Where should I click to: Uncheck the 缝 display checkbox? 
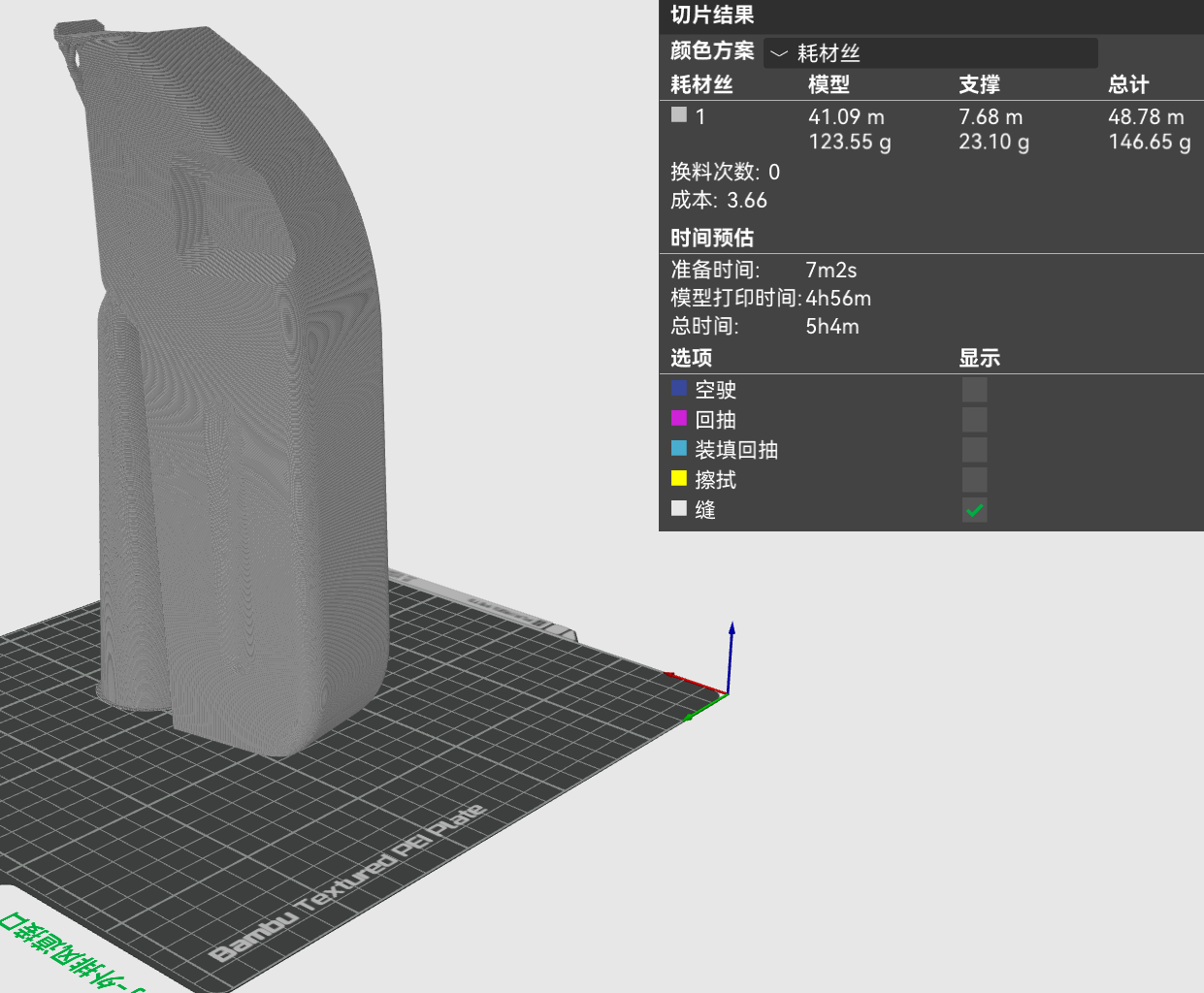[974, 510]
